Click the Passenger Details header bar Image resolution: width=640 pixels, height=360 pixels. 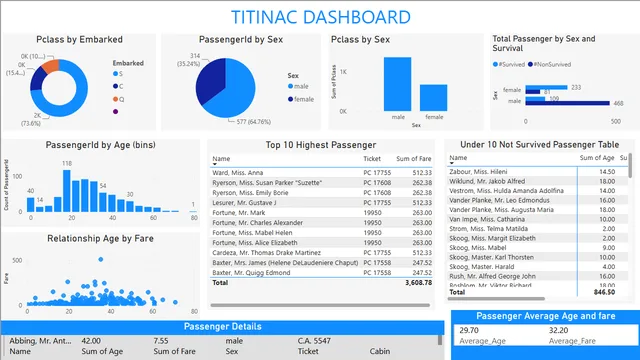(222, 327)
